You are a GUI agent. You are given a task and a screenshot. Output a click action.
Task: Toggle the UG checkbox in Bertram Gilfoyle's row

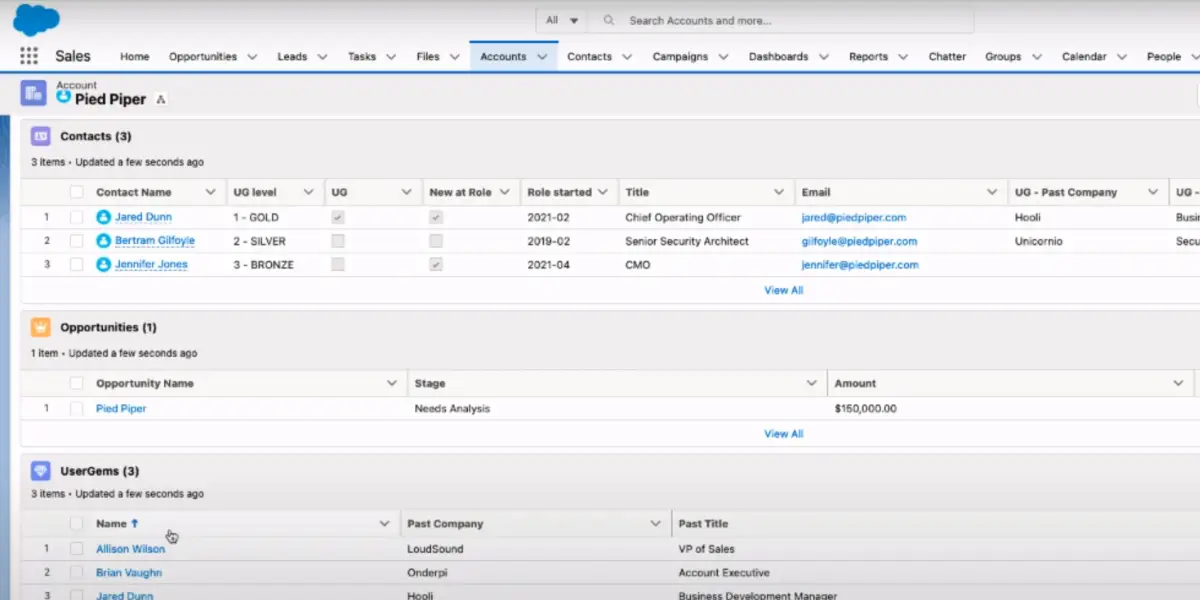(x=338, y=241)
